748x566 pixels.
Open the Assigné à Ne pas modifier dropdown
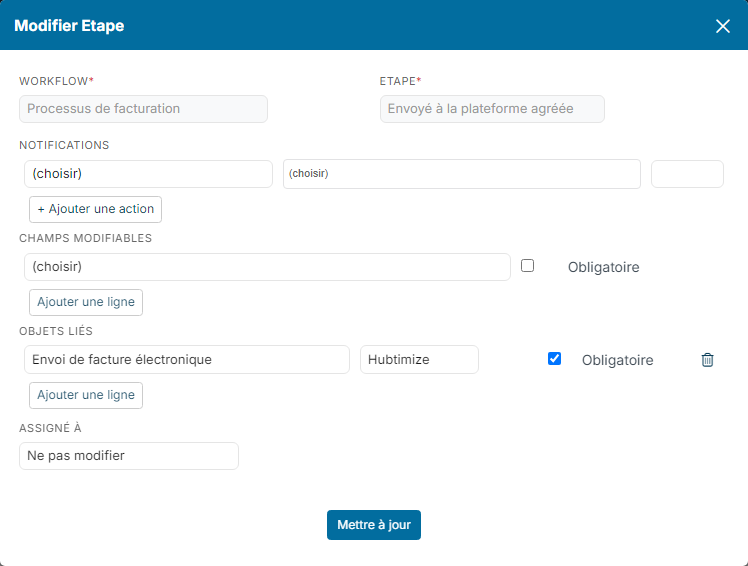click(129, 456)
